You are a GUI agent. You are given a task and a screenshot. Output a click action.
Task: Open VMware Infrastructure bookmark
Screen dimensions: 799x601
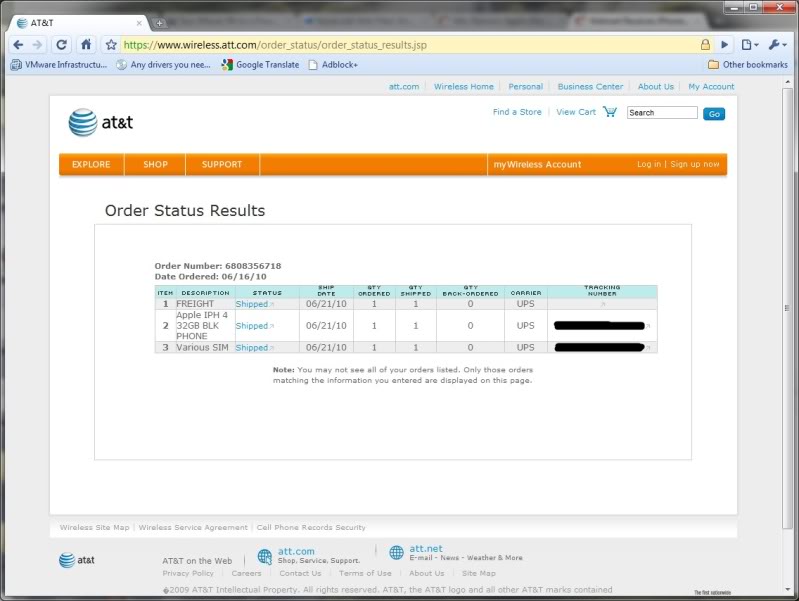coord(59,65)
